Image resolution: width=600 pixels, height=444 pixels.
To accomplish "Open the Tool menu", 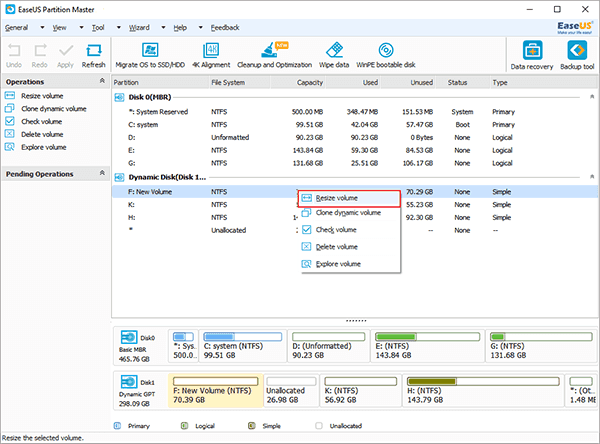I will (x=98, y=28).
